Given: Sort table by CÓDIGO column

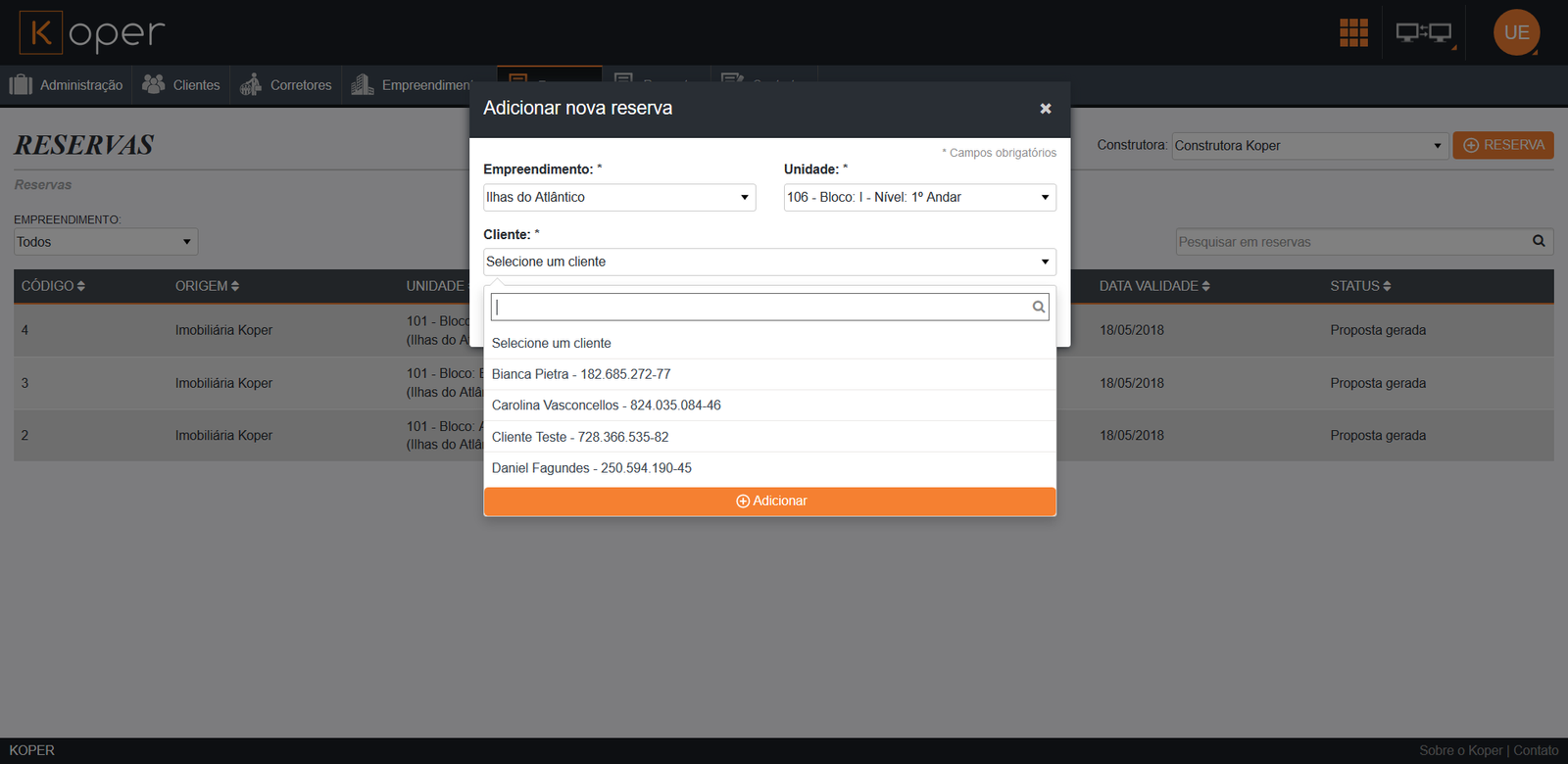Looking at the screenshot, I should [53, 286].
